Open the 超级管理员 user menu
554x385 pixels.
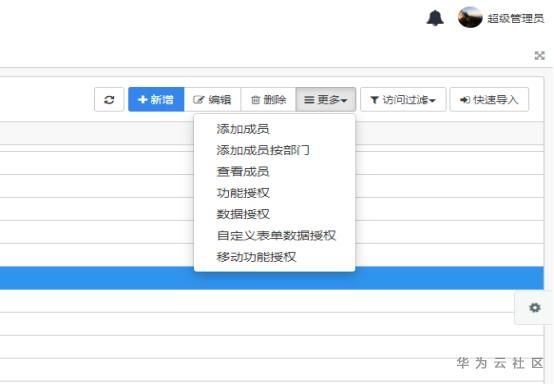tap(515, 18)
